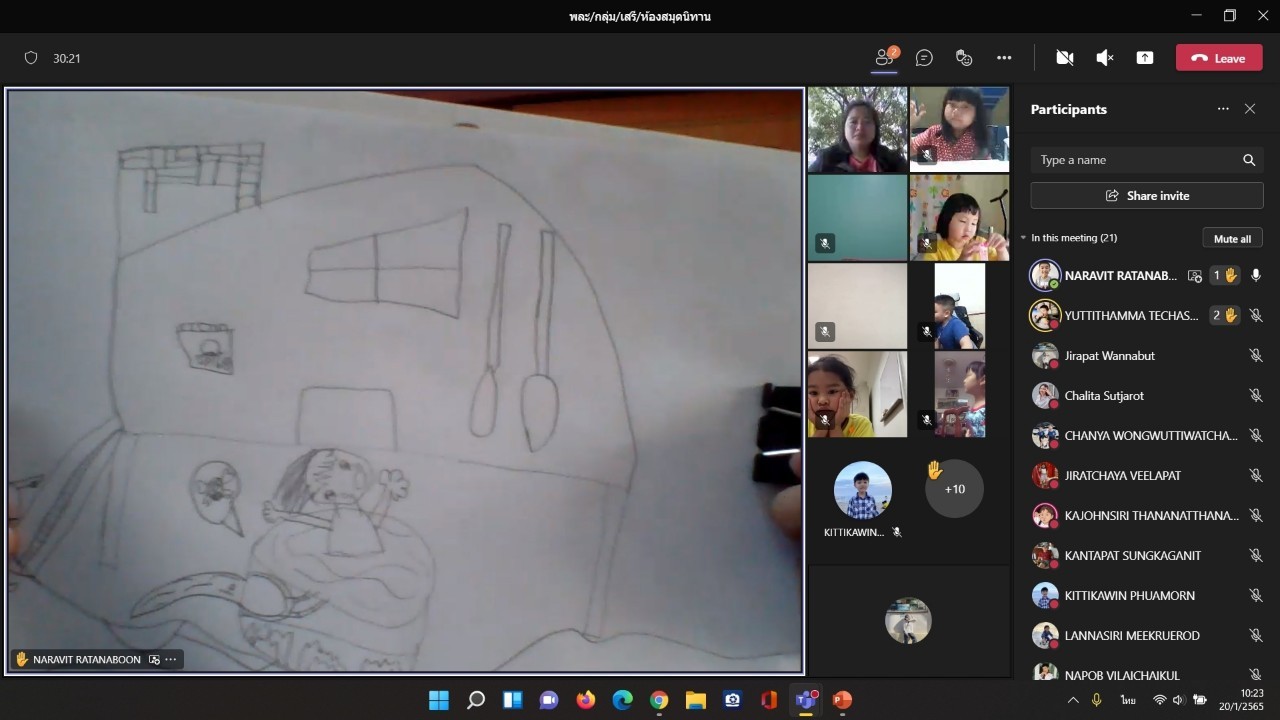The width and height of the screenshot is (1280, 720).
Task: Show the participants panel icon in toolbar
Action: (x=884, y=58)
